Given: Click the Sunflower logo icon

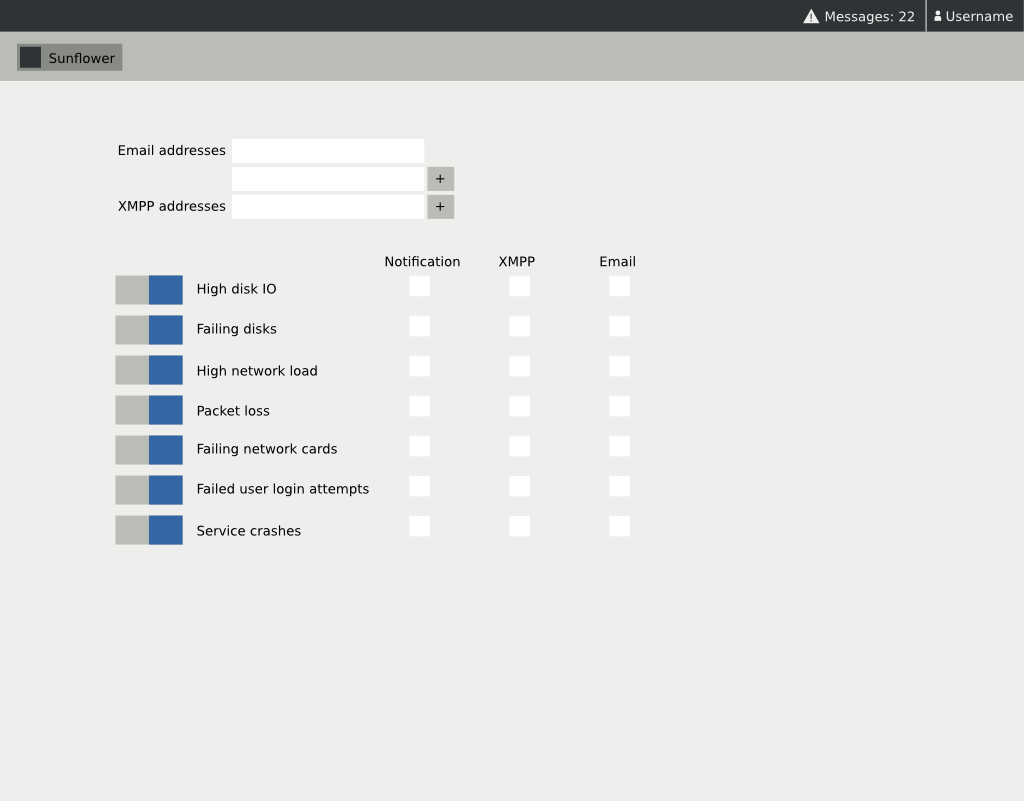Looking at the screenshot, I should [x=30, y=56].
